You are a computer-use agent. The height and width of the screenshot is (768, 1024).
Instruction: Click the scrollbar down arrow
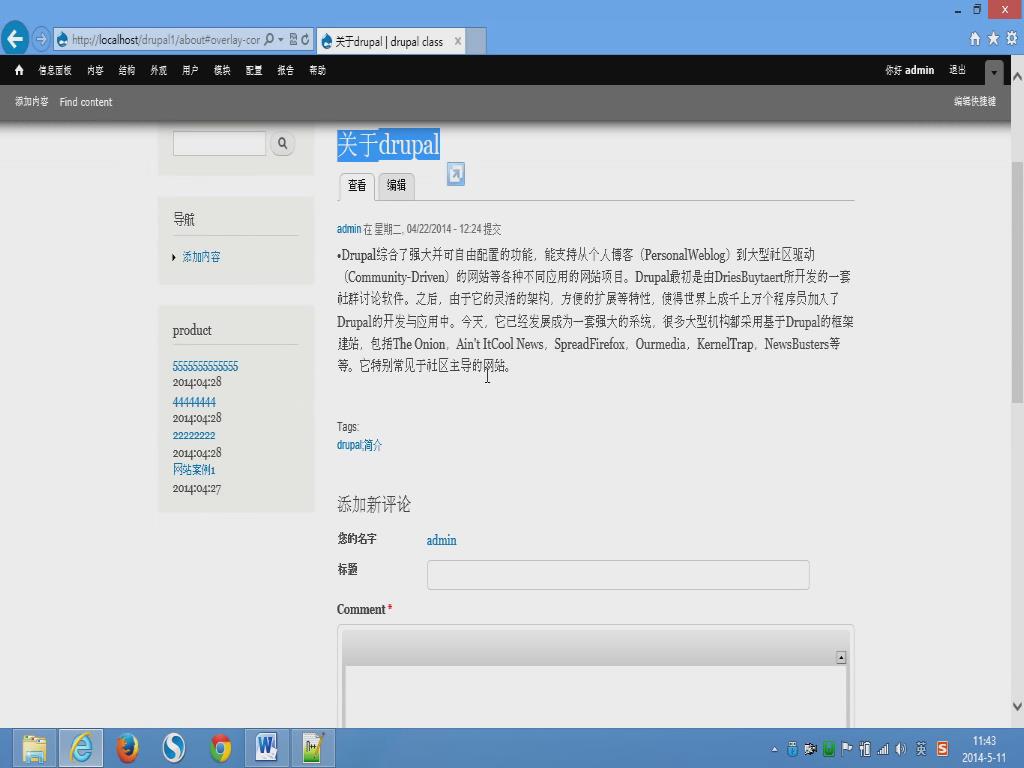(x=1017, y=706)
